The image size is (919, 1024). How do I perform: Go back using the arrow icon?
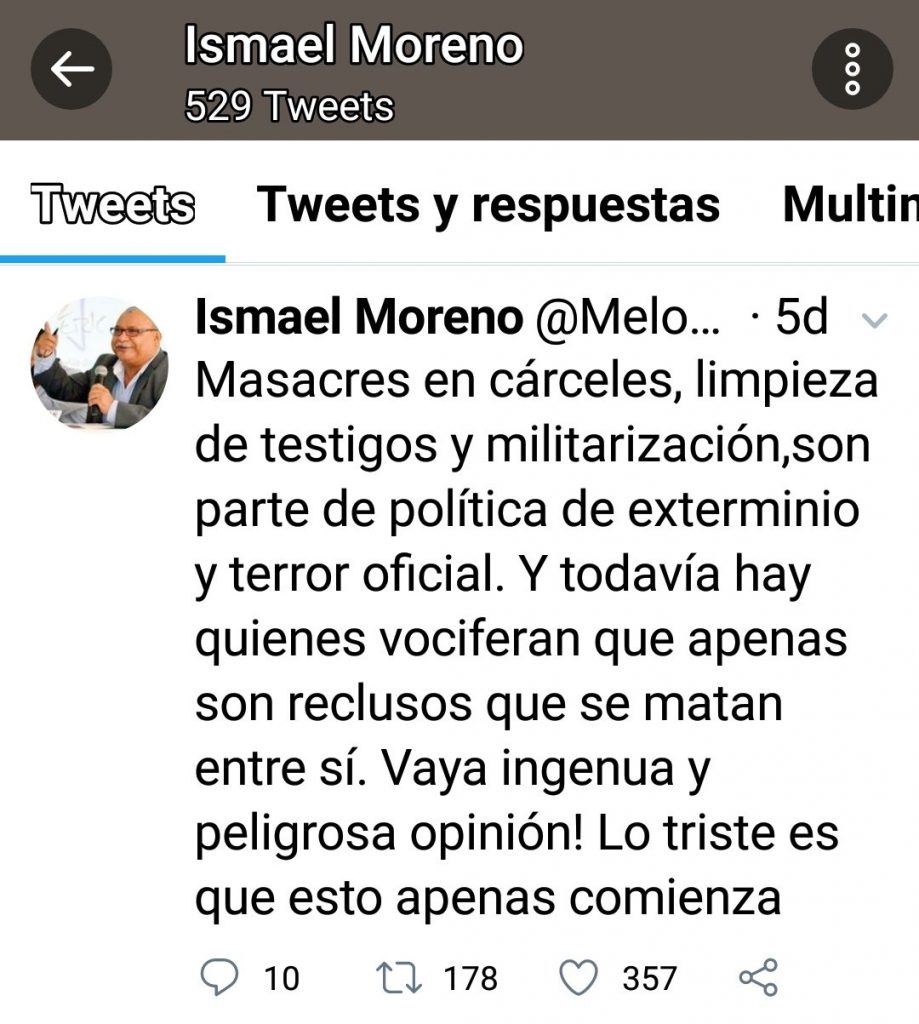click(71, 69)
